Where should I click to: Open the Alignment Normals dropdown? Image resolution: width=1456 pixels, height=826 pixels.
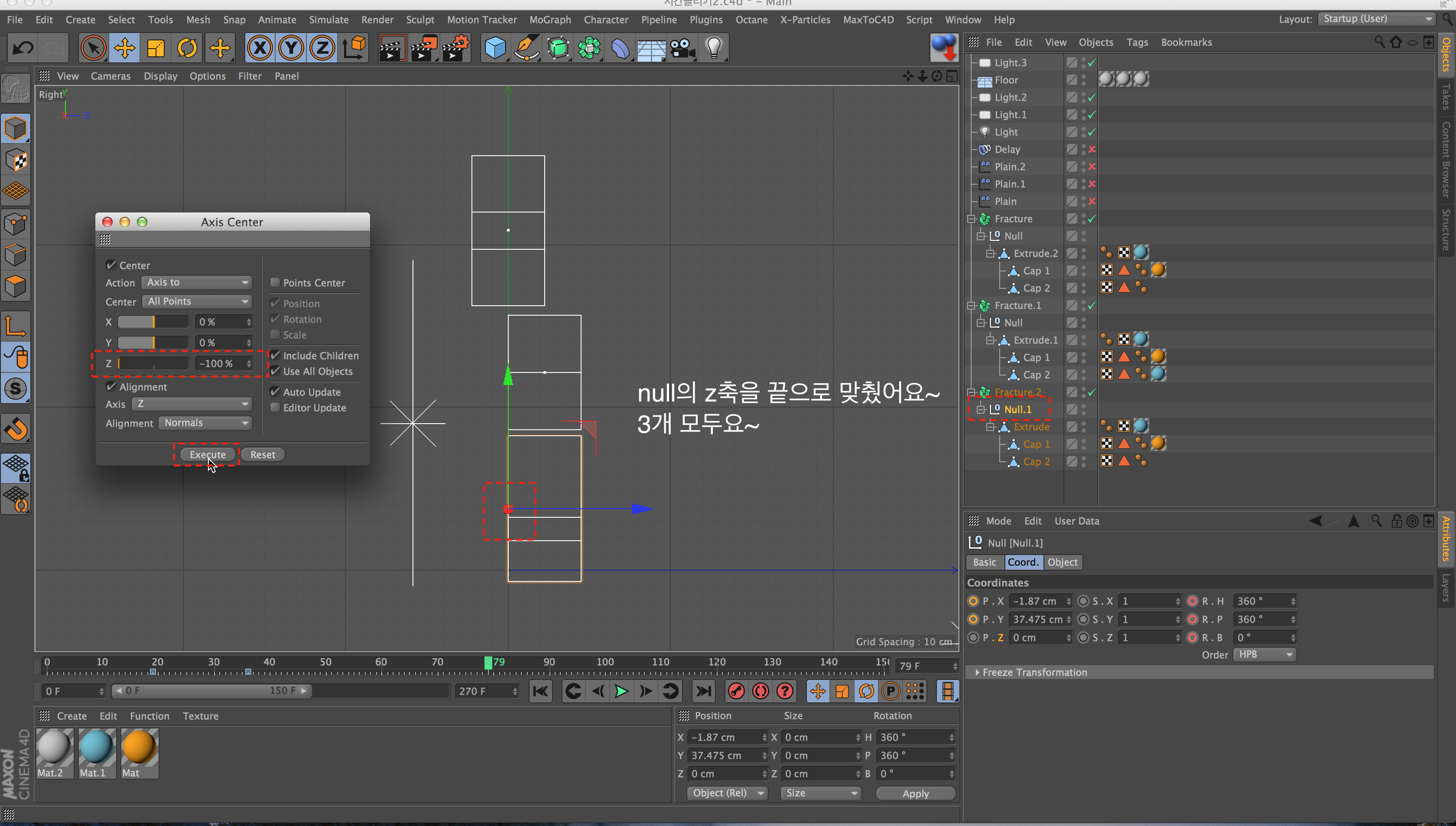tap(205, 423)
